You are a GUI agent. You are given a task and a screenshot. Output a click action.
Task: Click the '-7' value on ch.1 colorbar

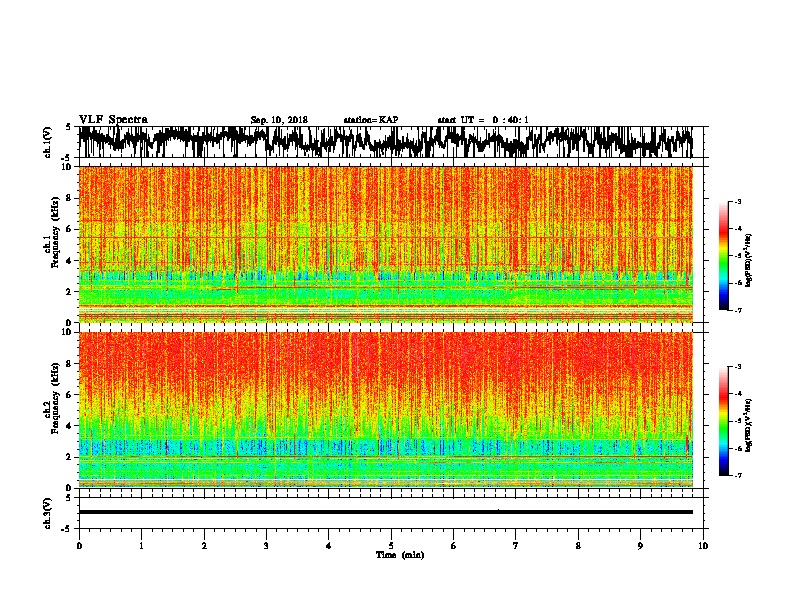click(737, 310)
